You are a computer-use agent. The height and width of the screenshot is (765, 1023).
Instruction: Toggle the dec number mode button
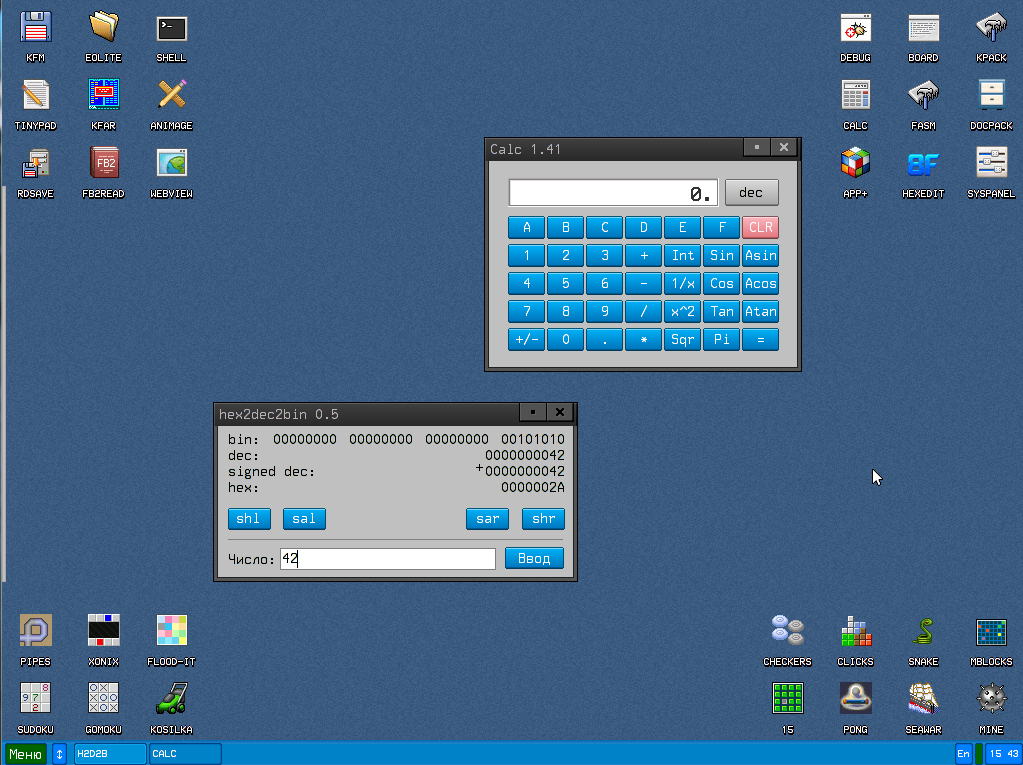click(x=751, y=193)
